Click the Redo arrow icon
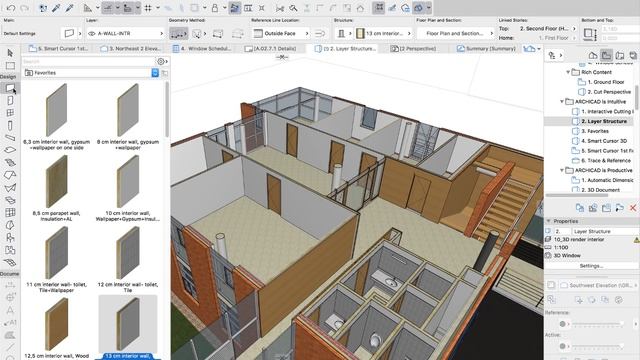The width and height of the screenshot is (640, 360). [x=24, y=8]
